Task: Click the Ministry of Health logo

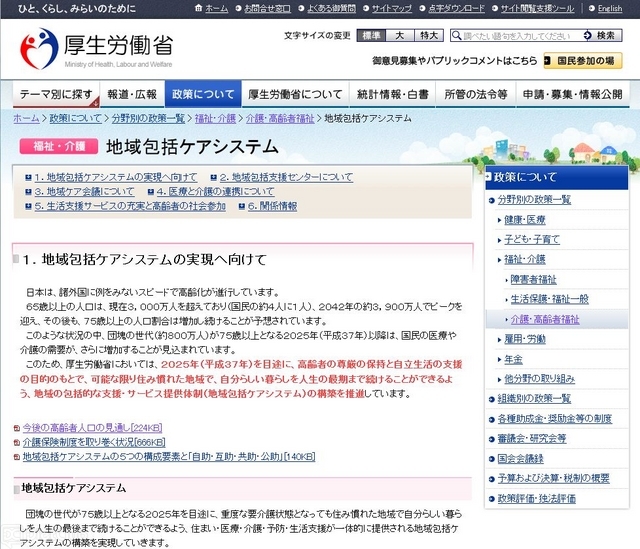Action: pyautogui.click(x=93, y=48)
